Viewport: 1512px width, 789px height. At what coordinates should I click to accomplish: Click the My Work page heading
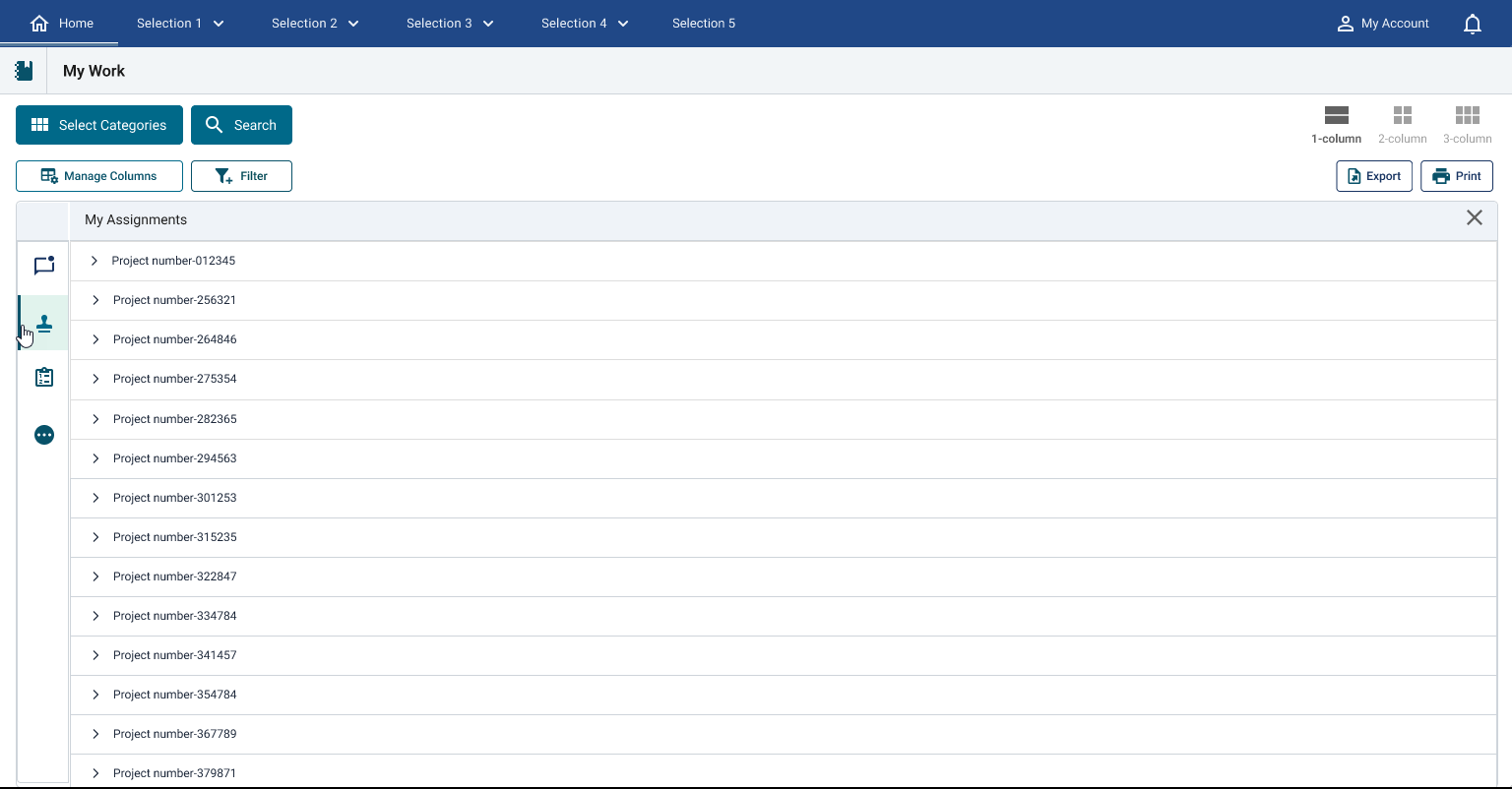[94, 71]
